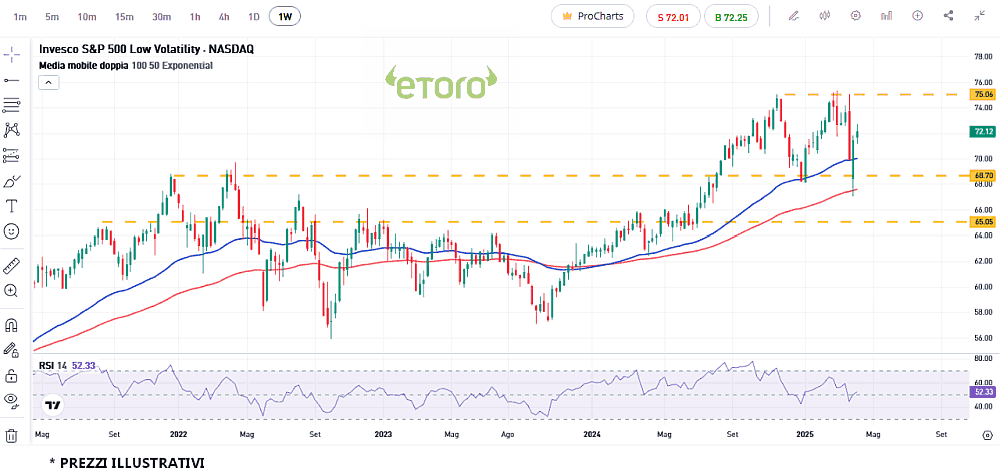
Task: Select the brush drawing tool
Action: click(x=12, y=181)
